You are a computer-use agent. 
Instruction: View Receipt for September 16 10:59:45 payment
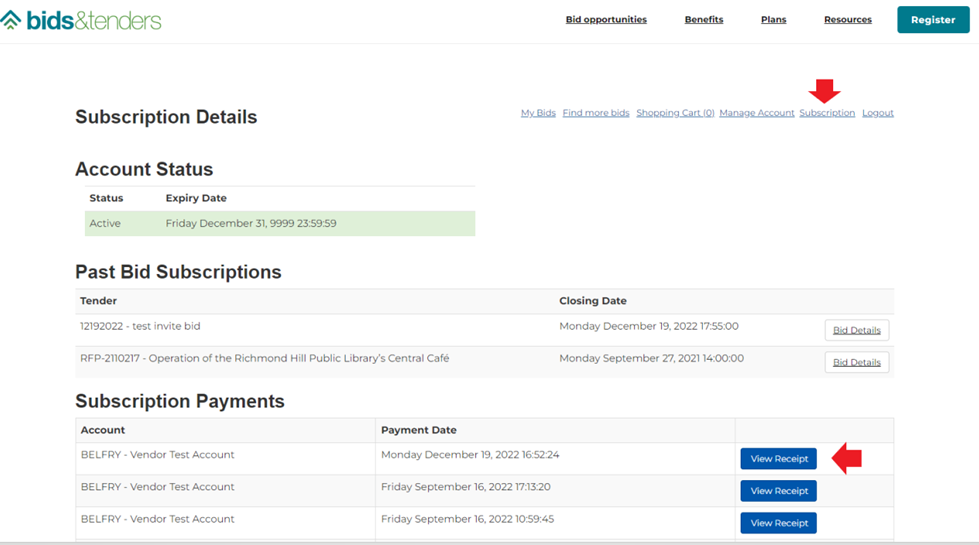coord(779,523)
